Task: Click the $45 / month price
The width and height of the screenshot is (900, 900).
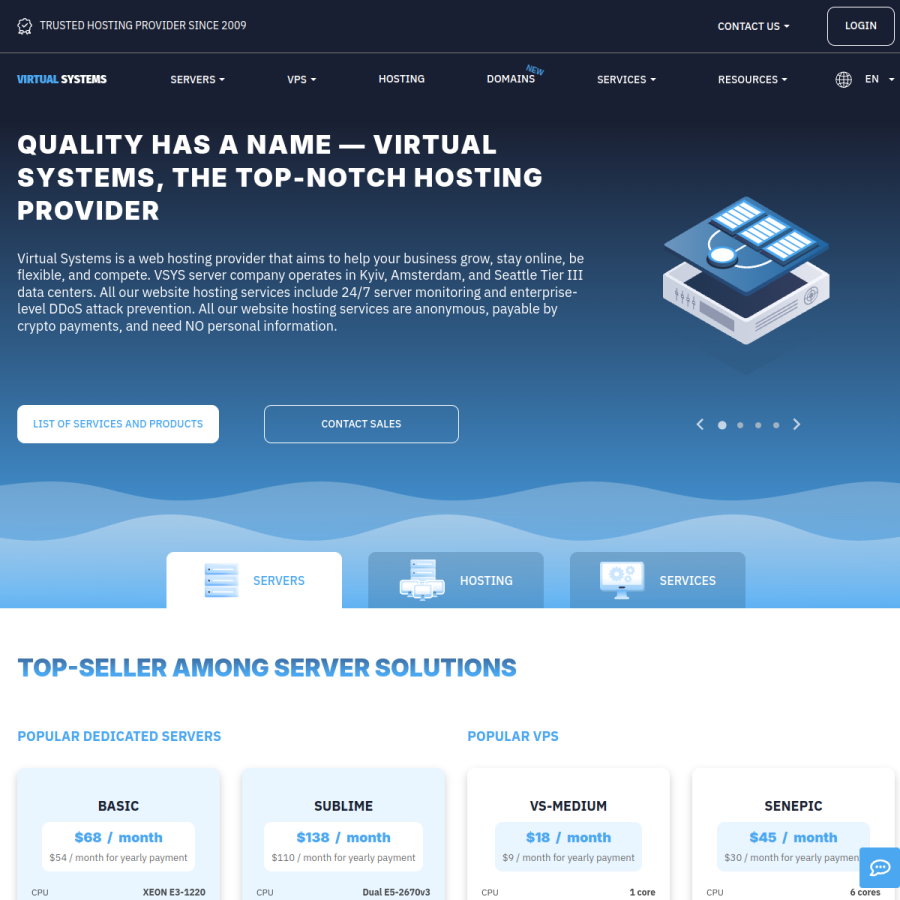Action: tap(793, 837)
